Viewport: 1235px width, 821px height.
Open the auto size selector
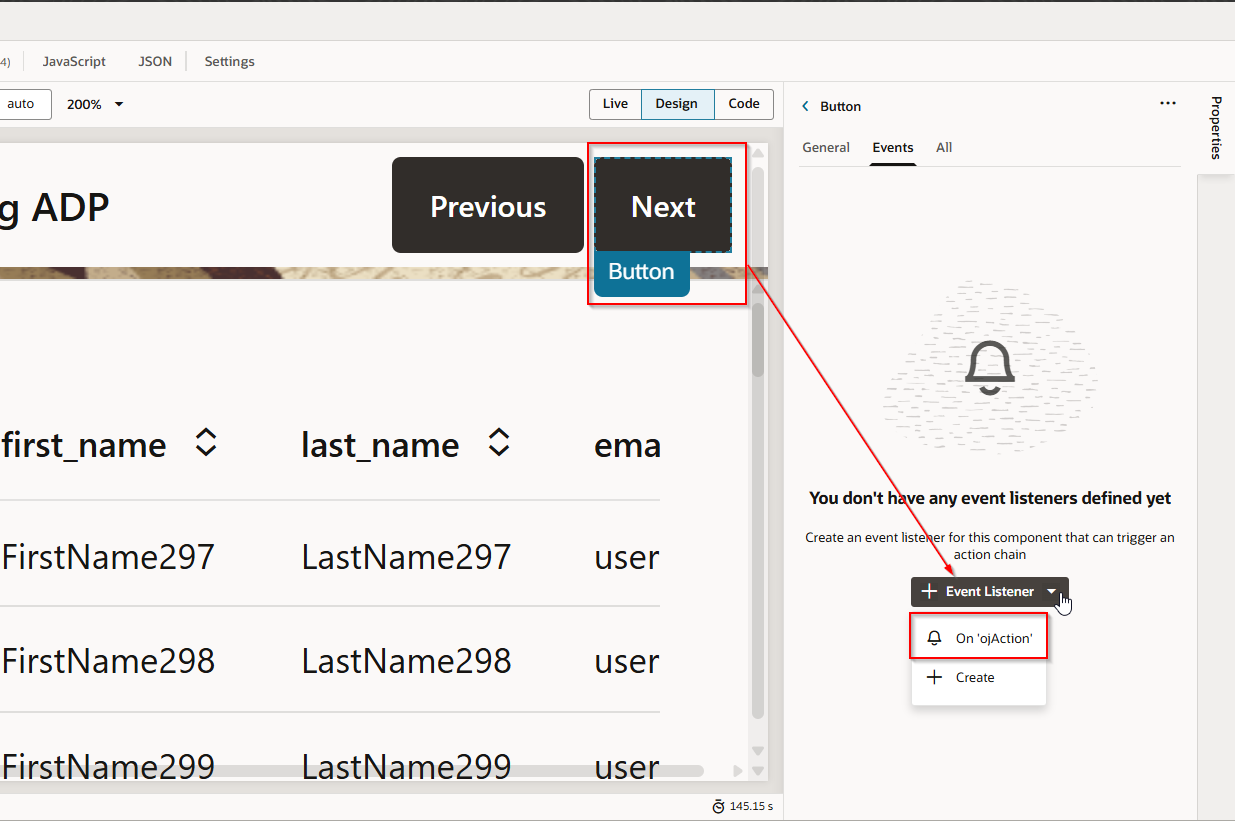[x=21, y=104]
